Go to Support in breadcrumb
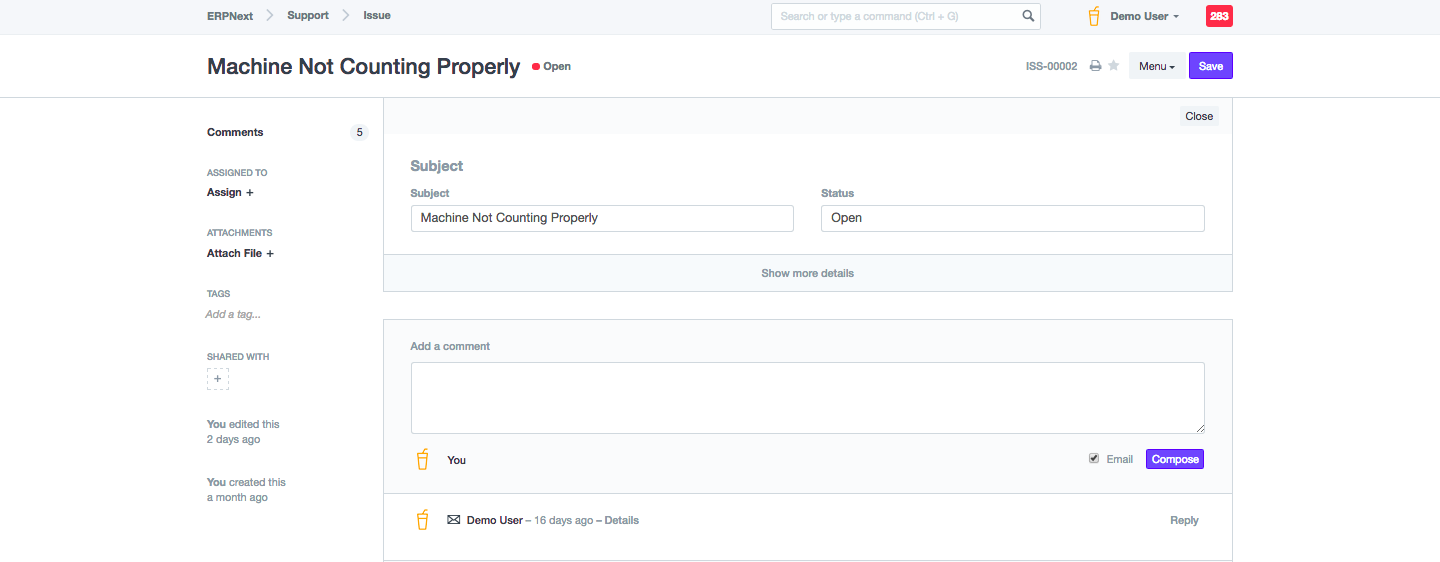The width and height of the screenshot is (1440, 562). click(307, 15)
